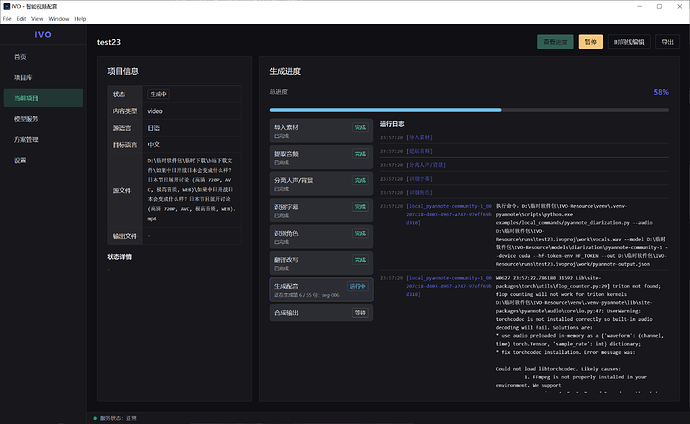
Task: Click the [识别字幕] log entry
Action: (x=419, y=179)
